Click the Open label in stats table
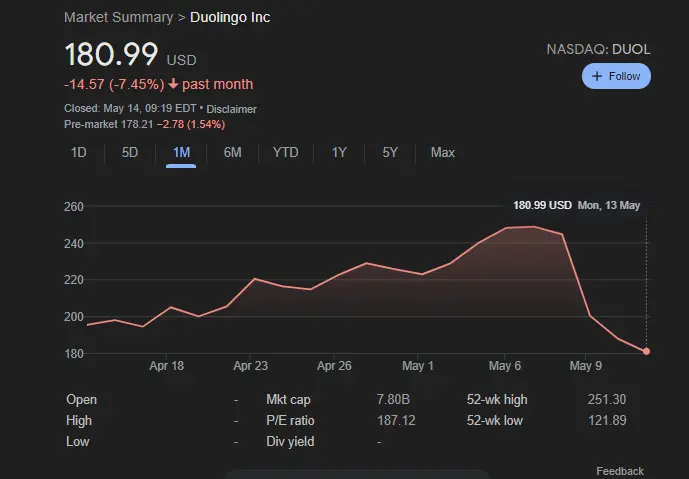689x479 pixels. [81, 399]
